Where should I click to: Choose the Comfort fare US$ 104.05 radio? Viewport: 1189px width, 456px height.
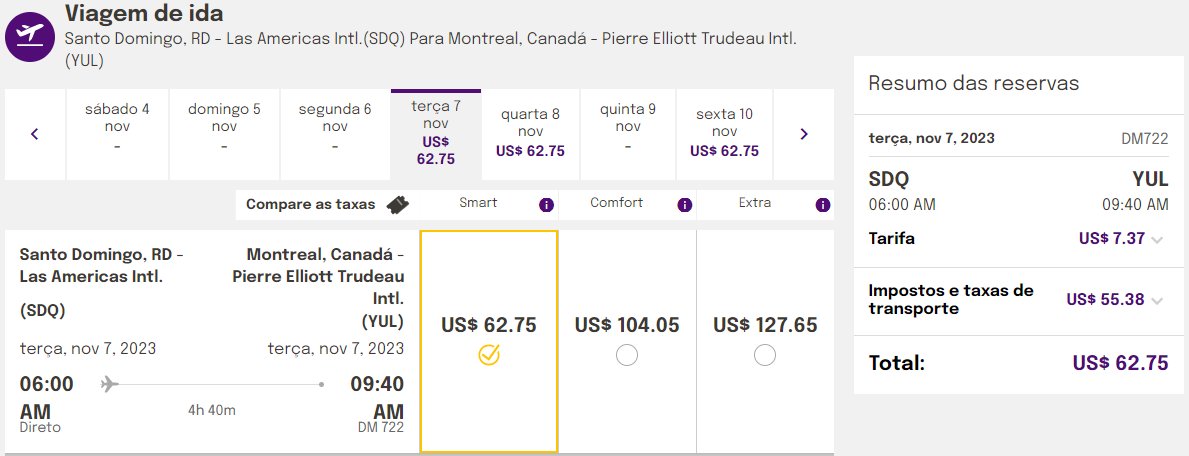pos(627,354)
